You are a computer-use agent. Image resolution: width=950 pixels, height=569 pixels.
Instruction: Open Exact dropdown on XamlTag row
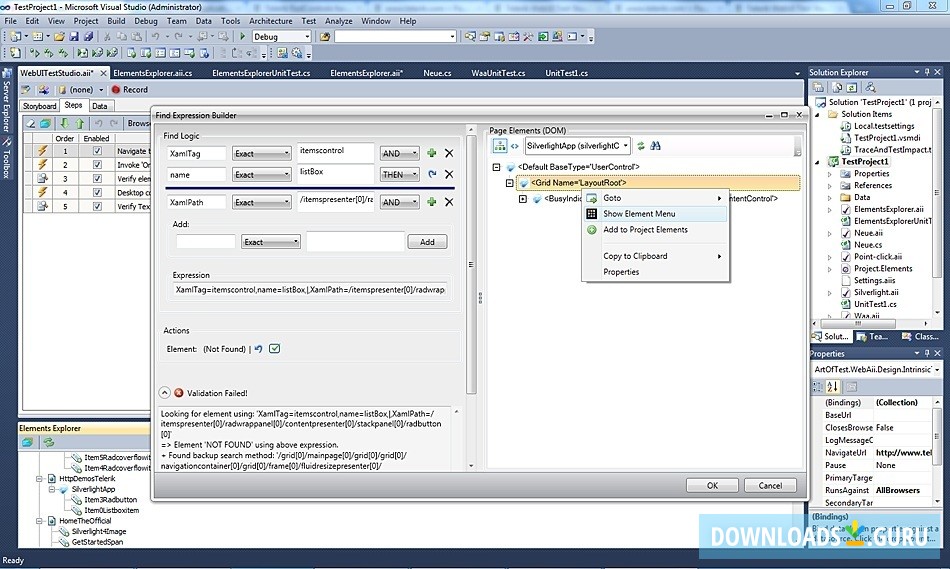coord(262,154)
